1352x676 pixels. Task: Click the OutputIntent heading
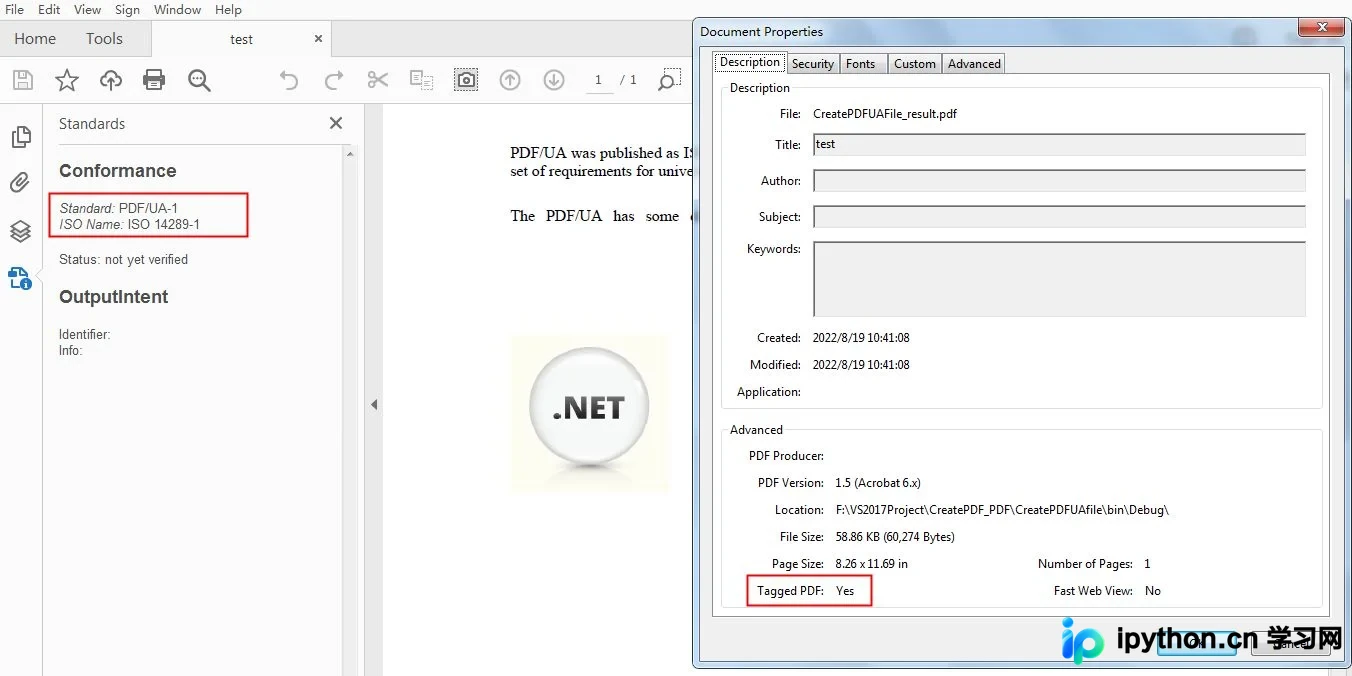tap(113, 297)
